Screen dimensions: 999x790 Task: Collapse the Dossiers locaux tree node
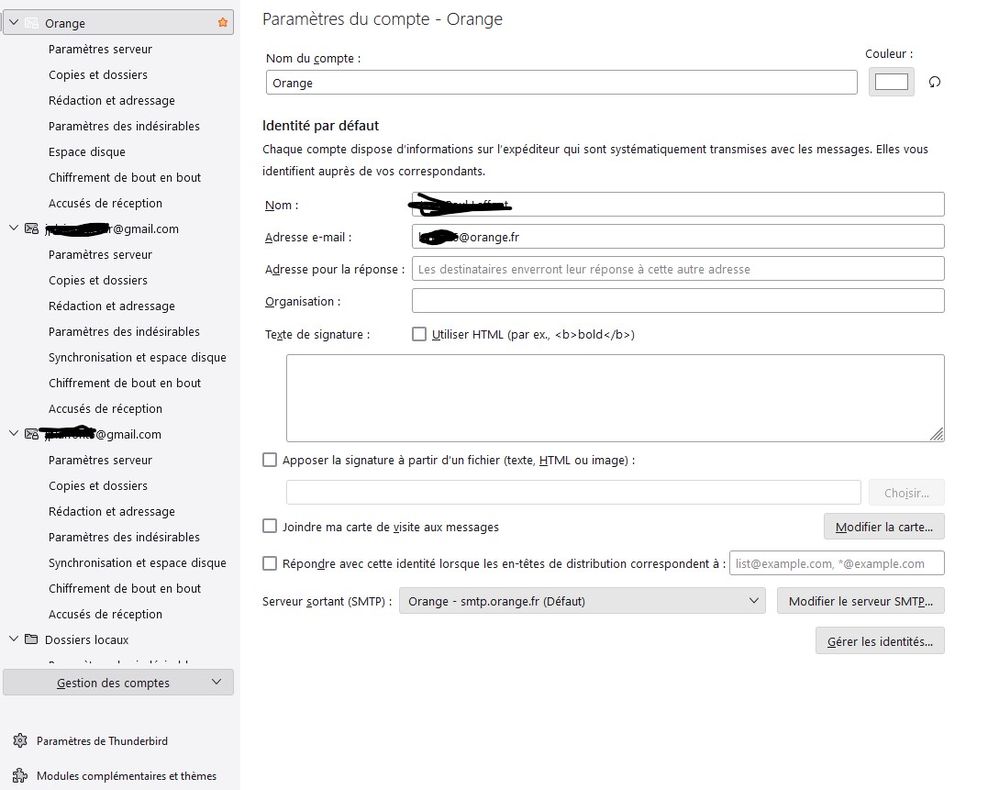14,640
